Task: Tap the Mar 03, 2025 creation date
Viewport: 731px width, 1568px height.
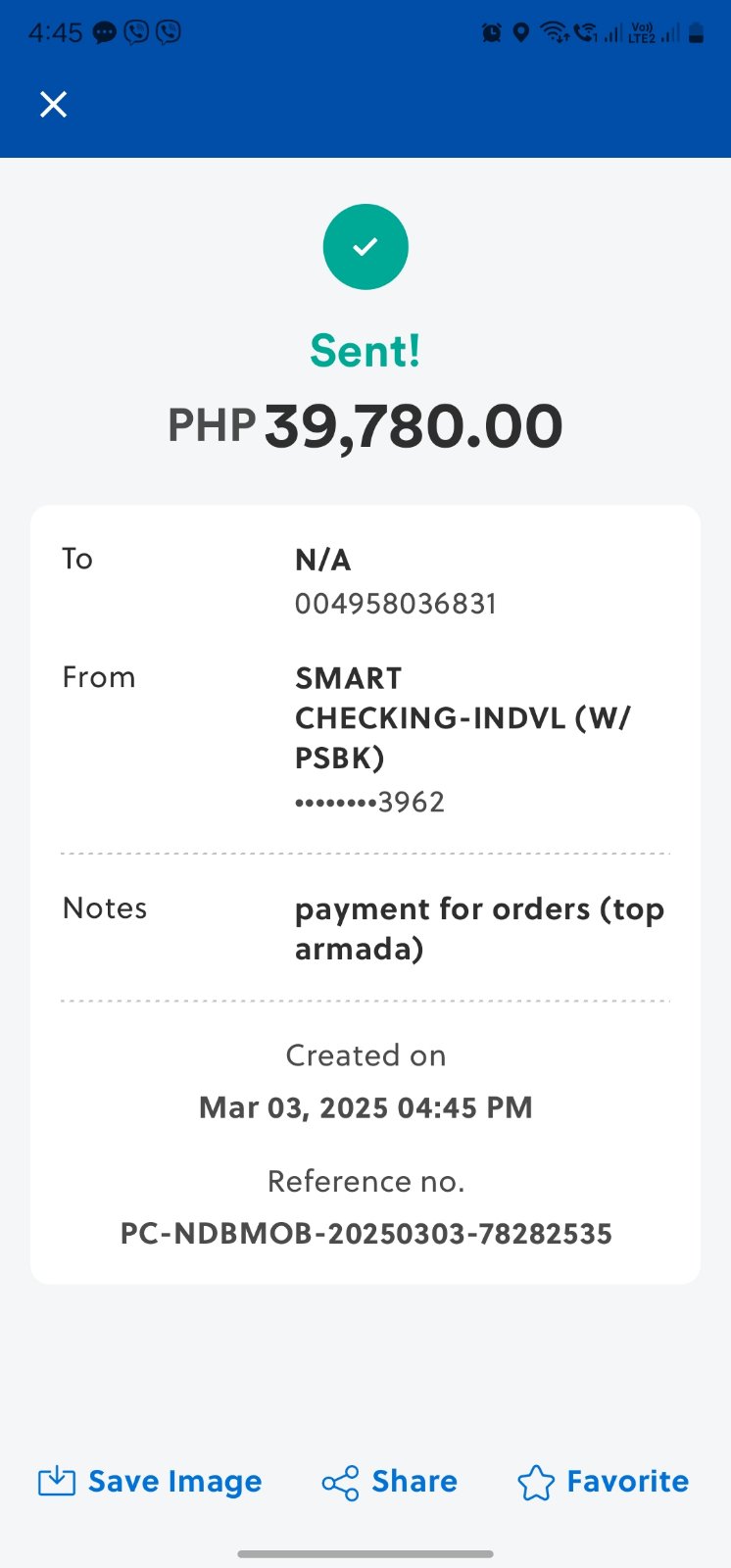Action: (365, 1107)
